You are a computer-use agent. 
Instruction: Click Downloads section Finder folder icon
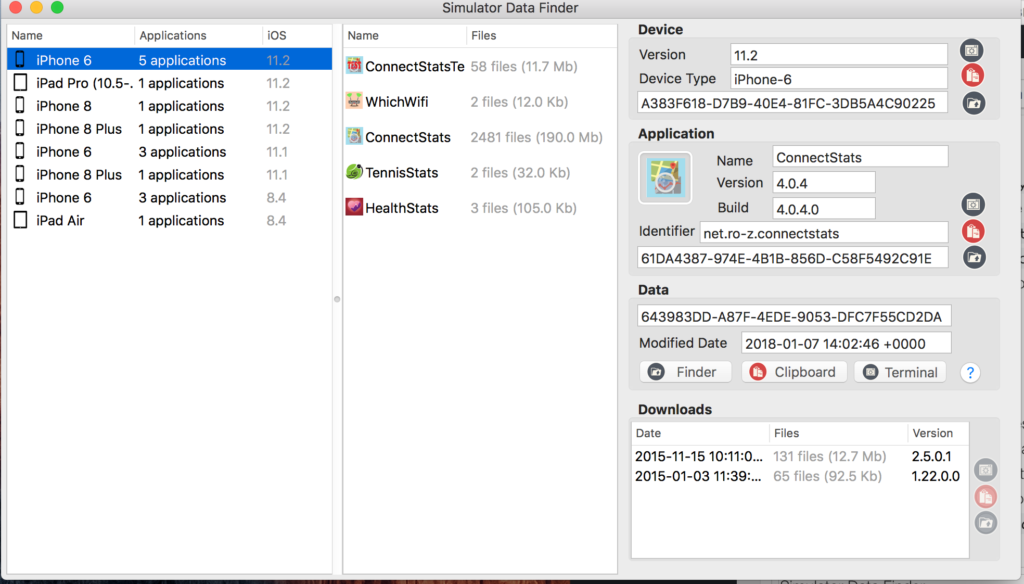(986, 522)
